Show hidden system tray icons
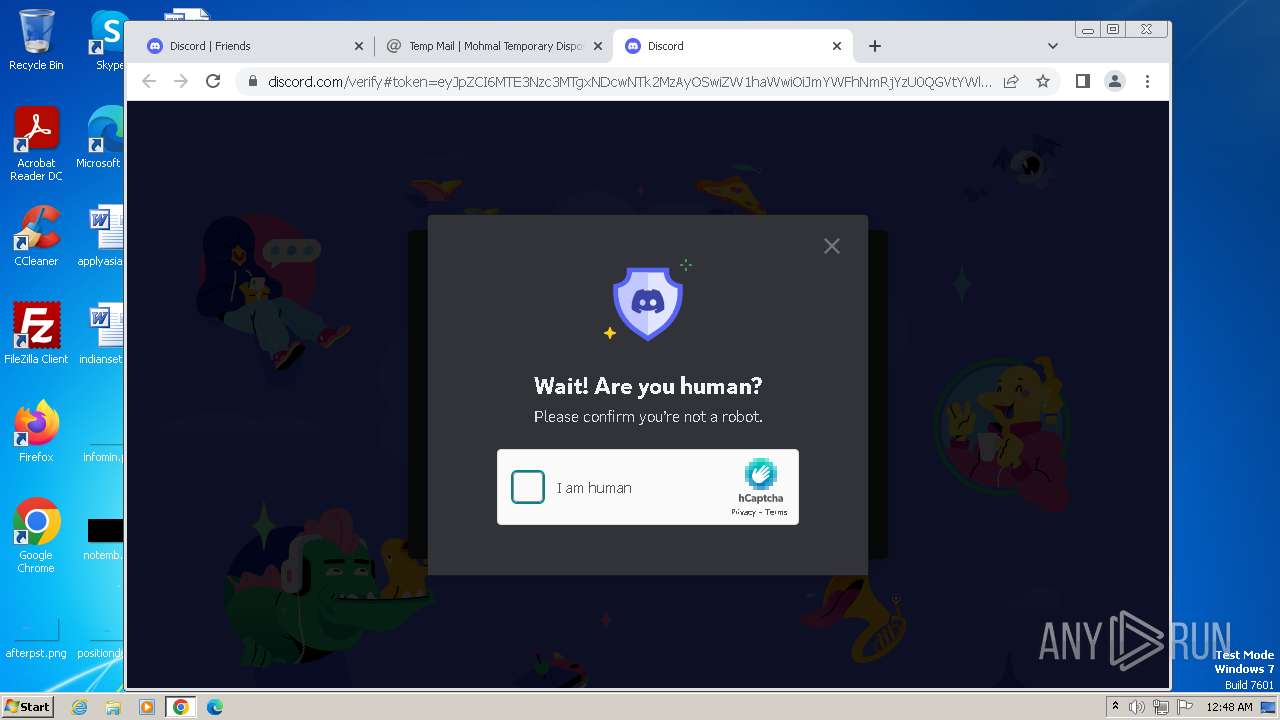This screenshot has height=720, width=1280. tap(1115, 707)
